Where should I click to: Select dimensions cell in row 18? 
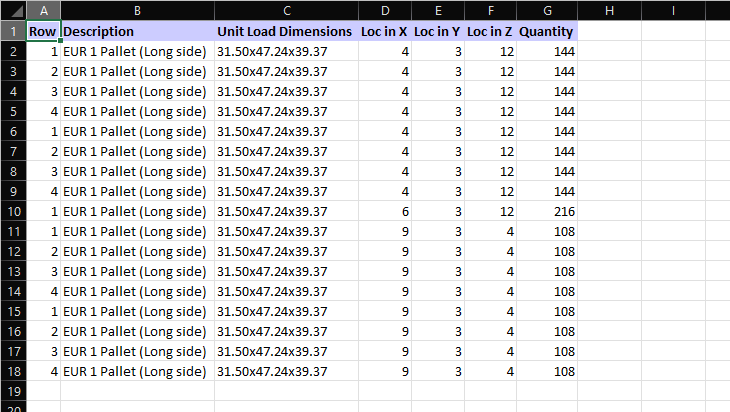pyautogui.click(x=286, y=371)
